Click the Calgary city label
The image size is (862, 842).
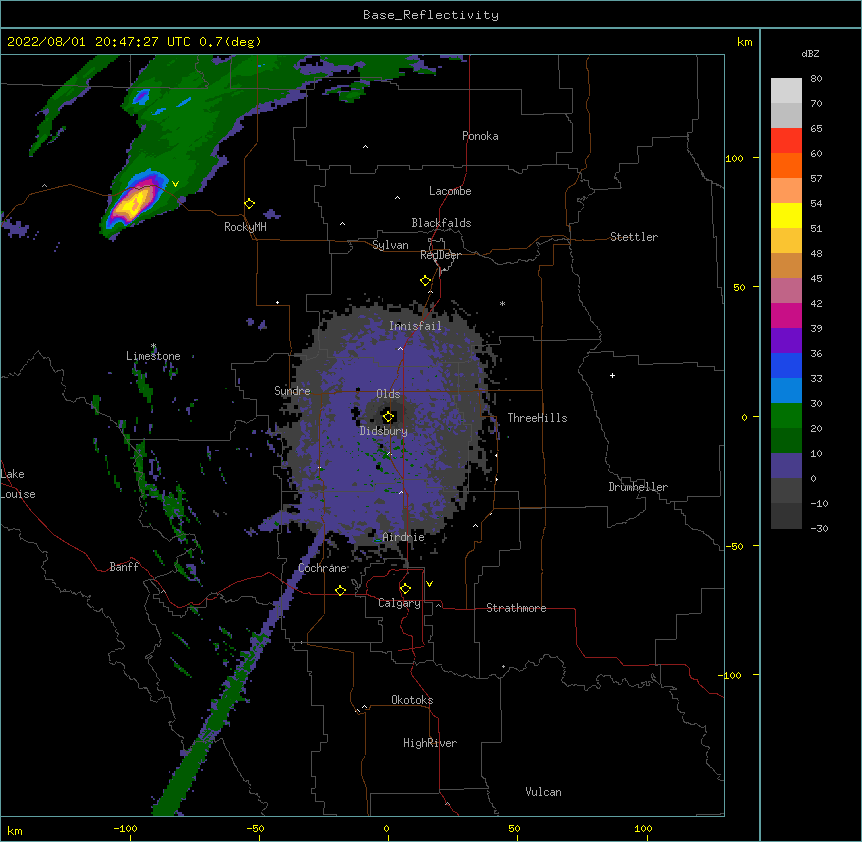[x=399, y=603]
